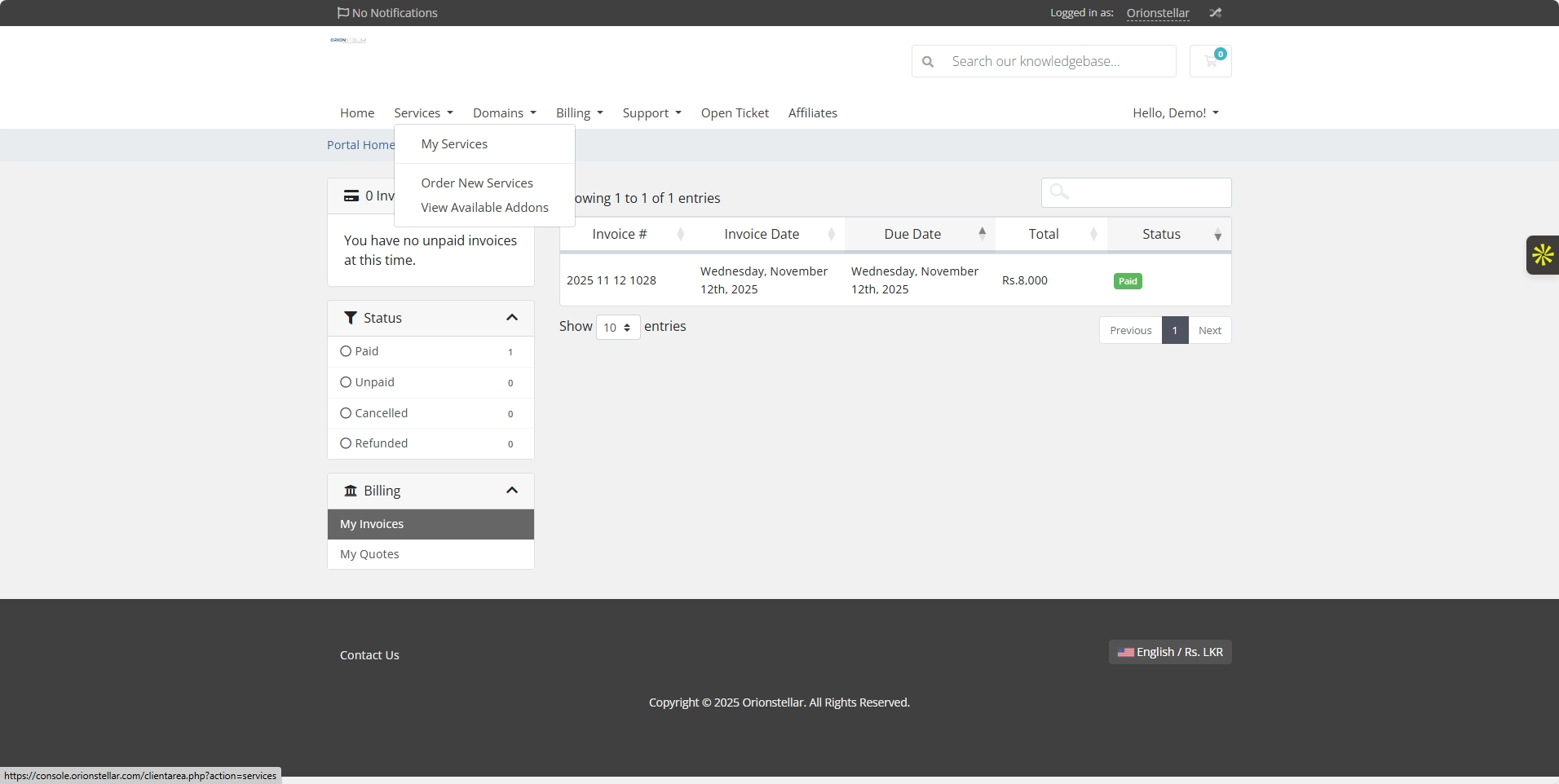Click the yellow asterisk side widget
Screen dimensions: 1559x784
click(1542, 255)
